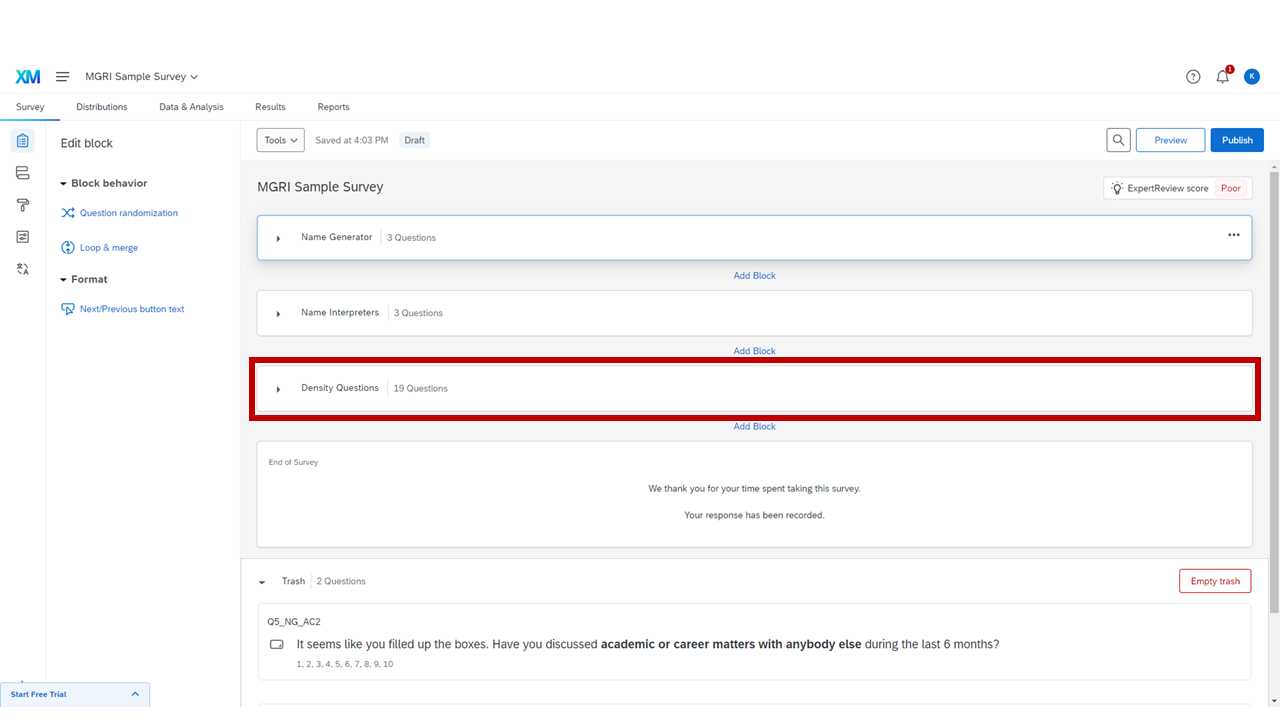
Task: Expand the Name Generator block
Action: click(x=278, y=238)
